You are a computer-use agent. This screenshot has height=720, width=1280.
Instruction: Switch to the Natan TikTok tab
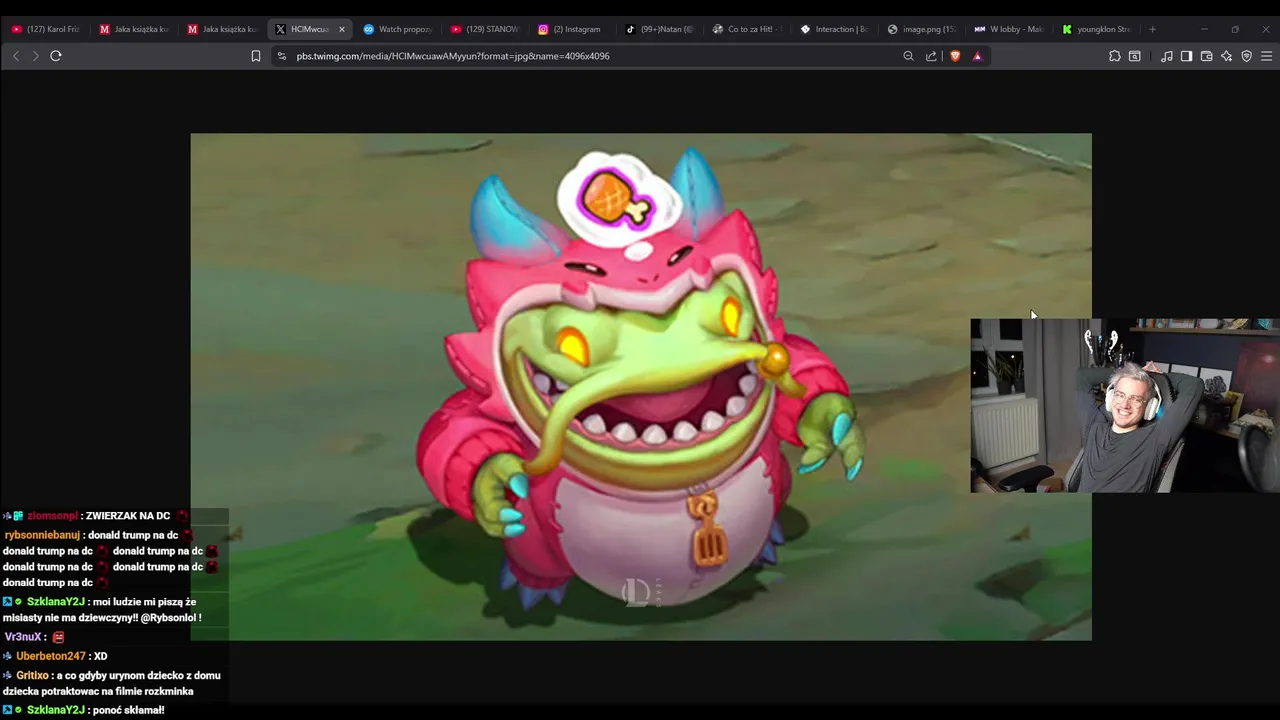(x=660, y=29)
